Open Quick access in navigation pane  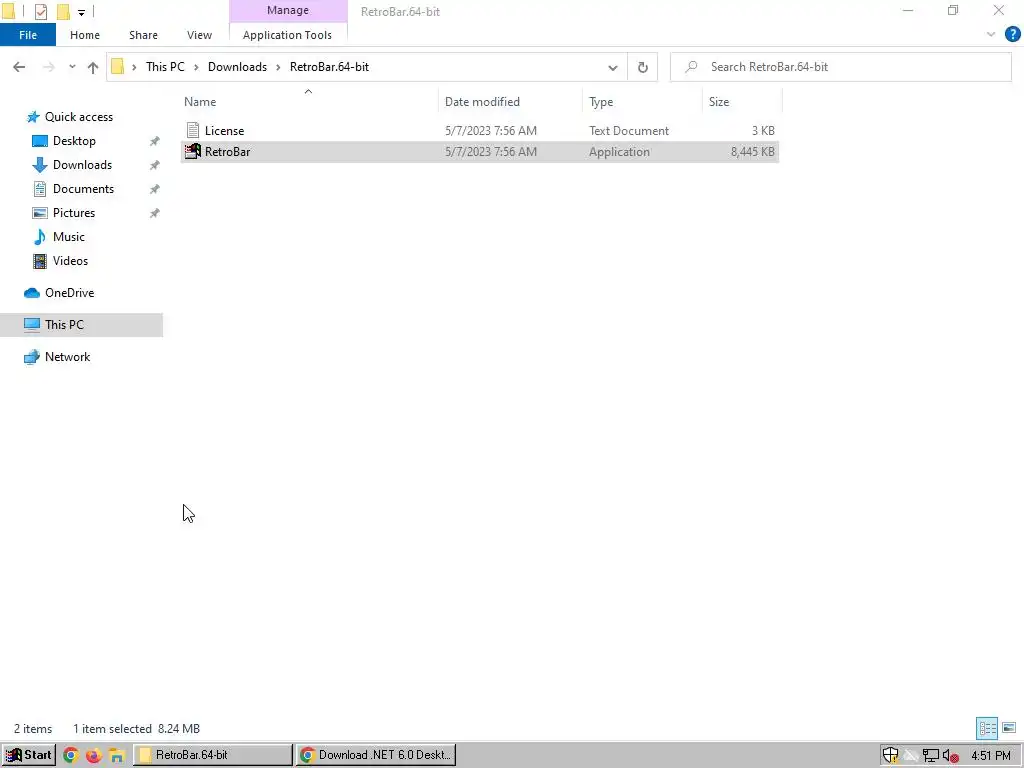point(78,117)
